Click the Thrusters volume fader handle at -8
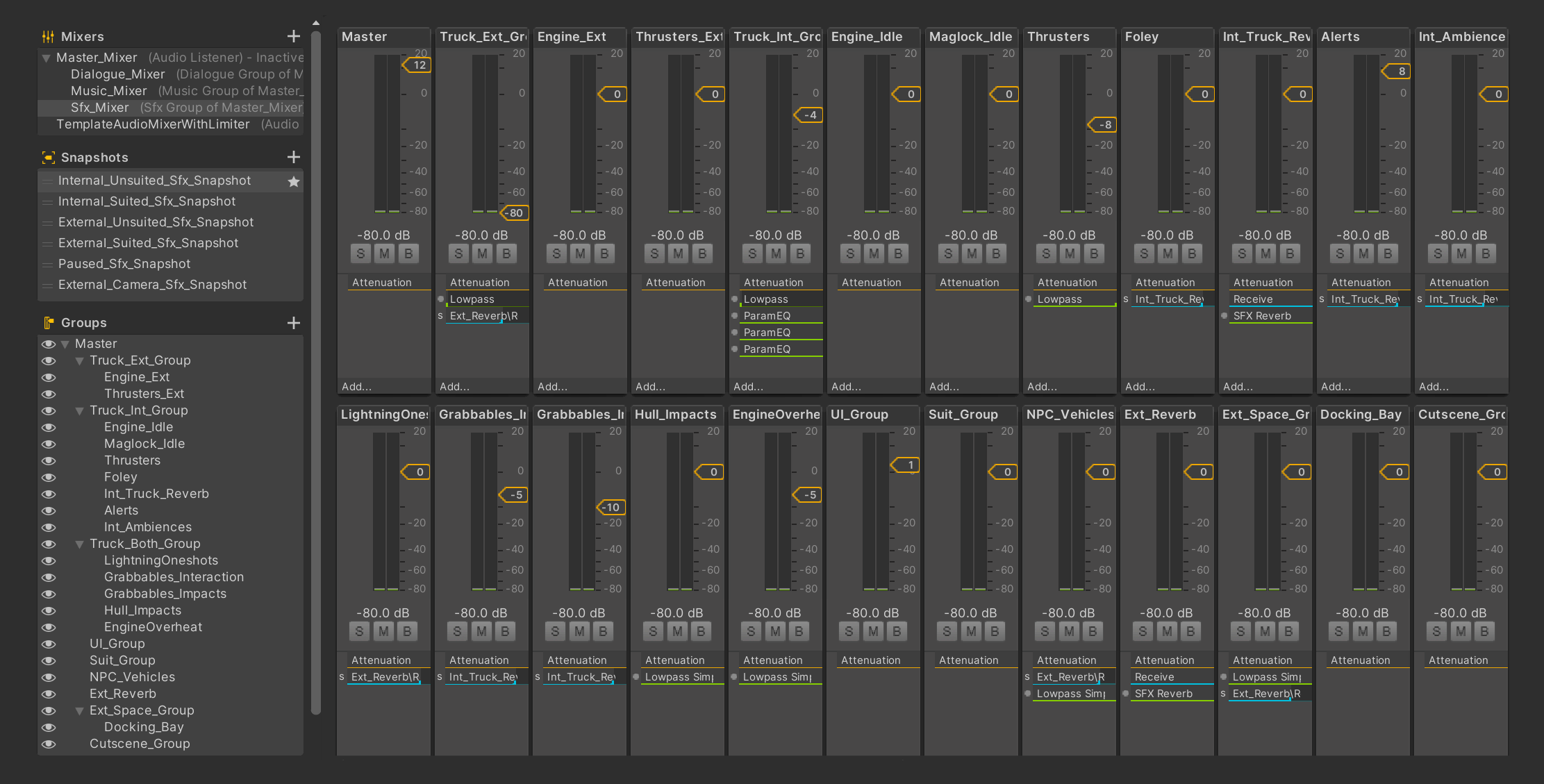Image resolution: width=1544 pixels, height=784 pixels. (1102, 125)
